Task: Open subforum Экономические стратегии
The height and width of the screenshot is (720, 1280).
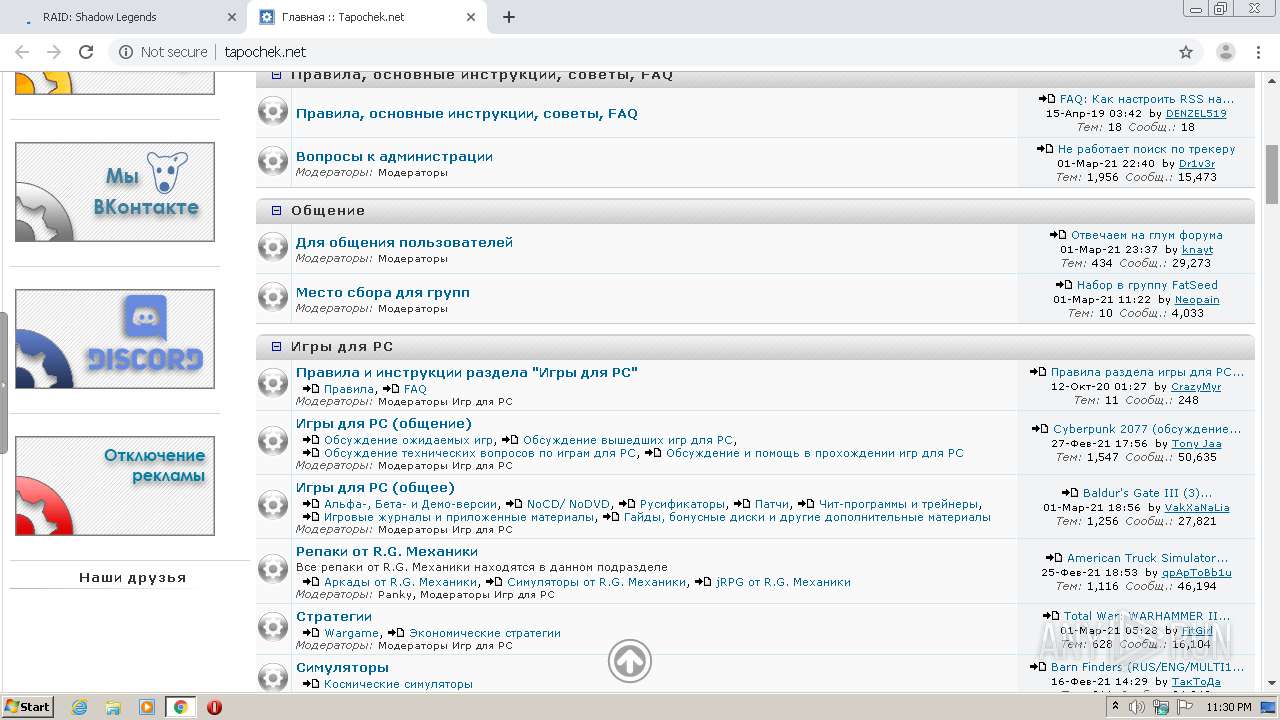Action: coord(485,633)
